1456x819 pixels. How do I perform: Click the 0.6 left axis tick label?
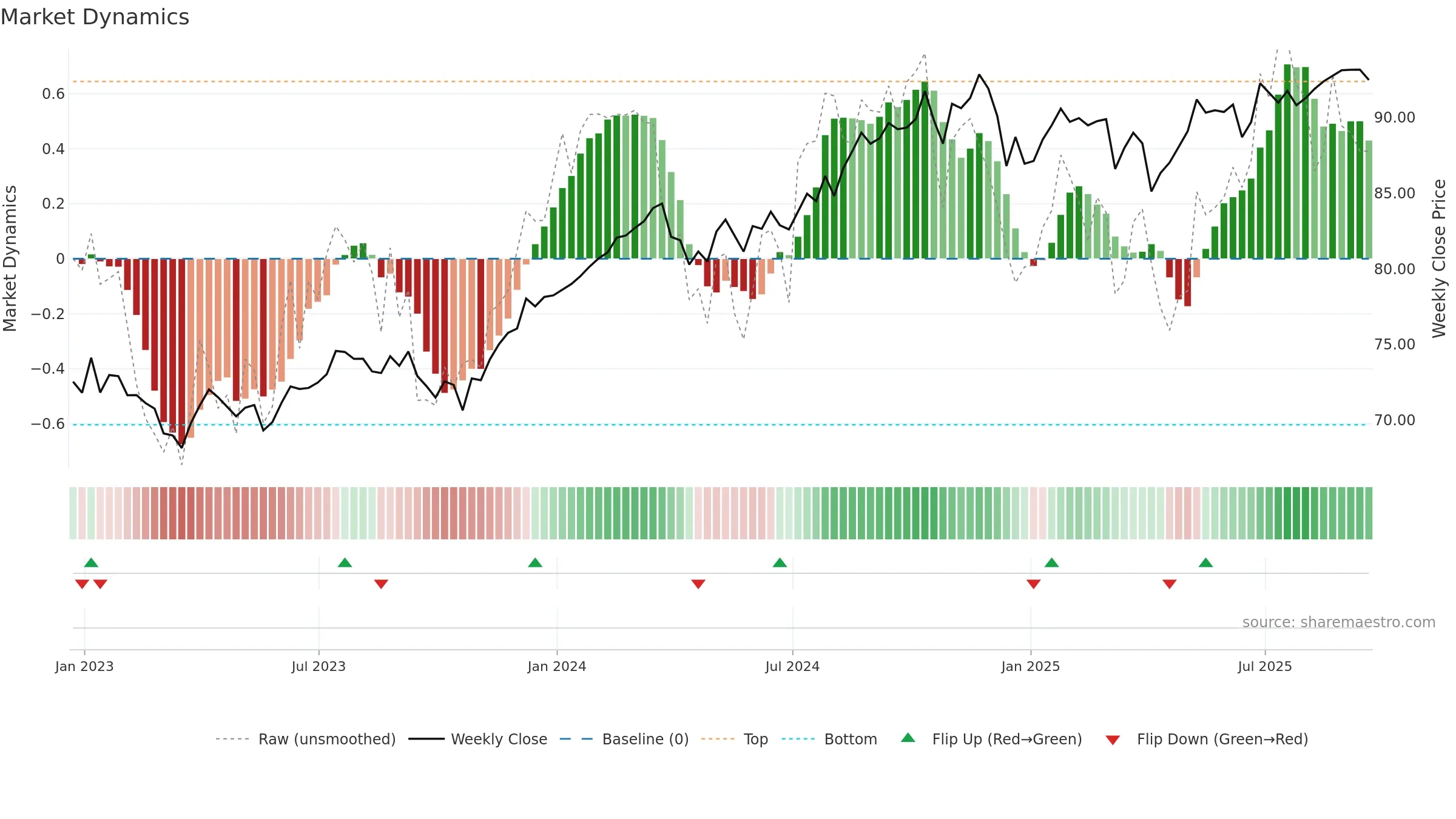click(x=53, y=93)
